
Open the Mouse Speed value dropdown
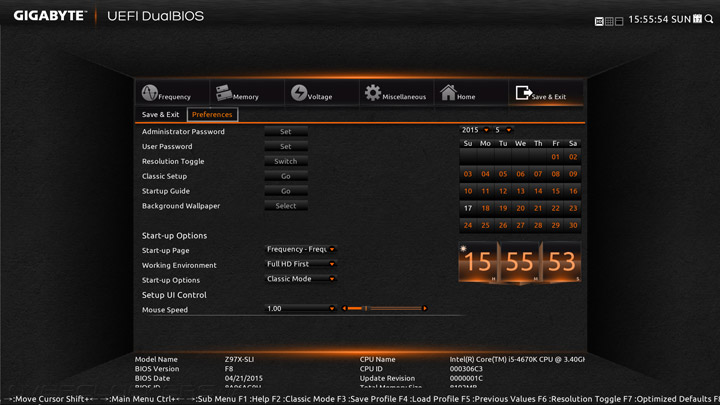(301, 309)
